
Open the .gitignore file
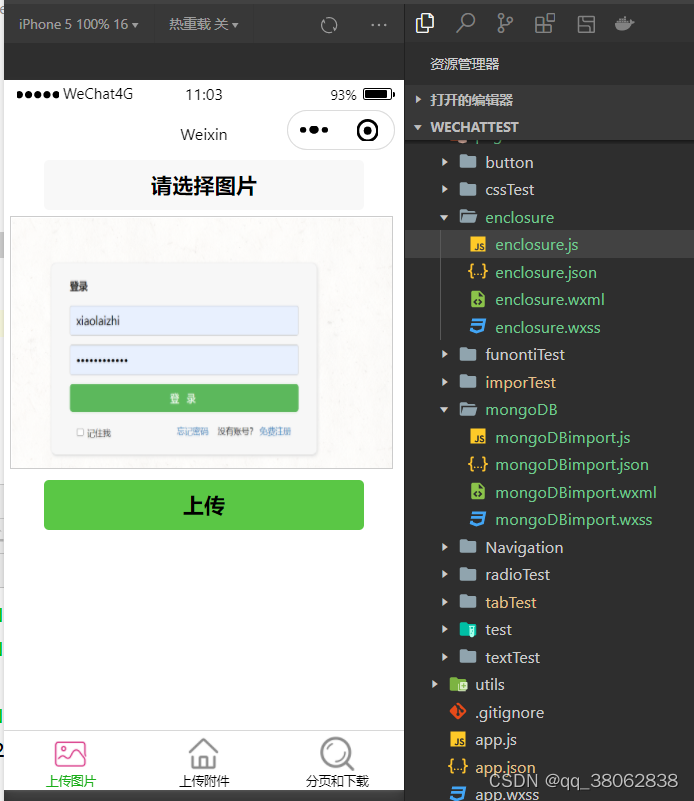549,712
